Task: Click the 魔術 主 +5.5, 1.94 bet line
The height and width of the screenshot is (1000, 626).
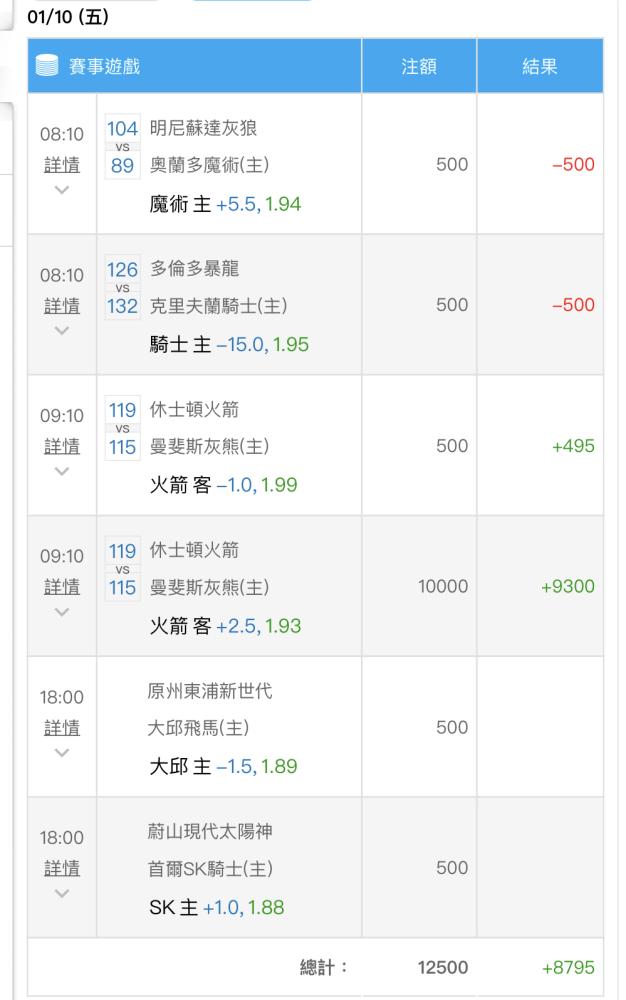Action: (225, 204)
